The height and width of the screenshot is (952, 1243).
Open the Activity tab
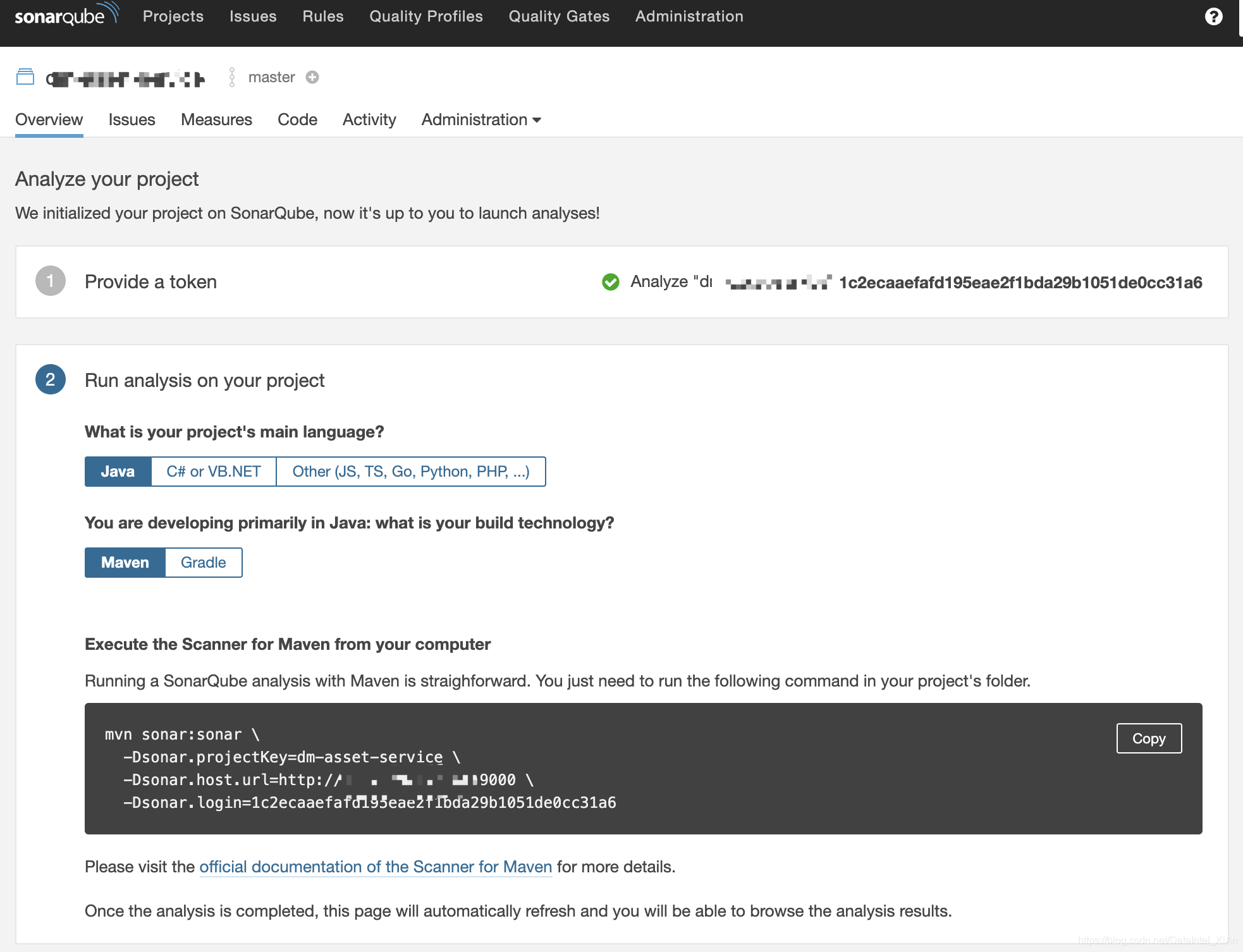[369, 119]
